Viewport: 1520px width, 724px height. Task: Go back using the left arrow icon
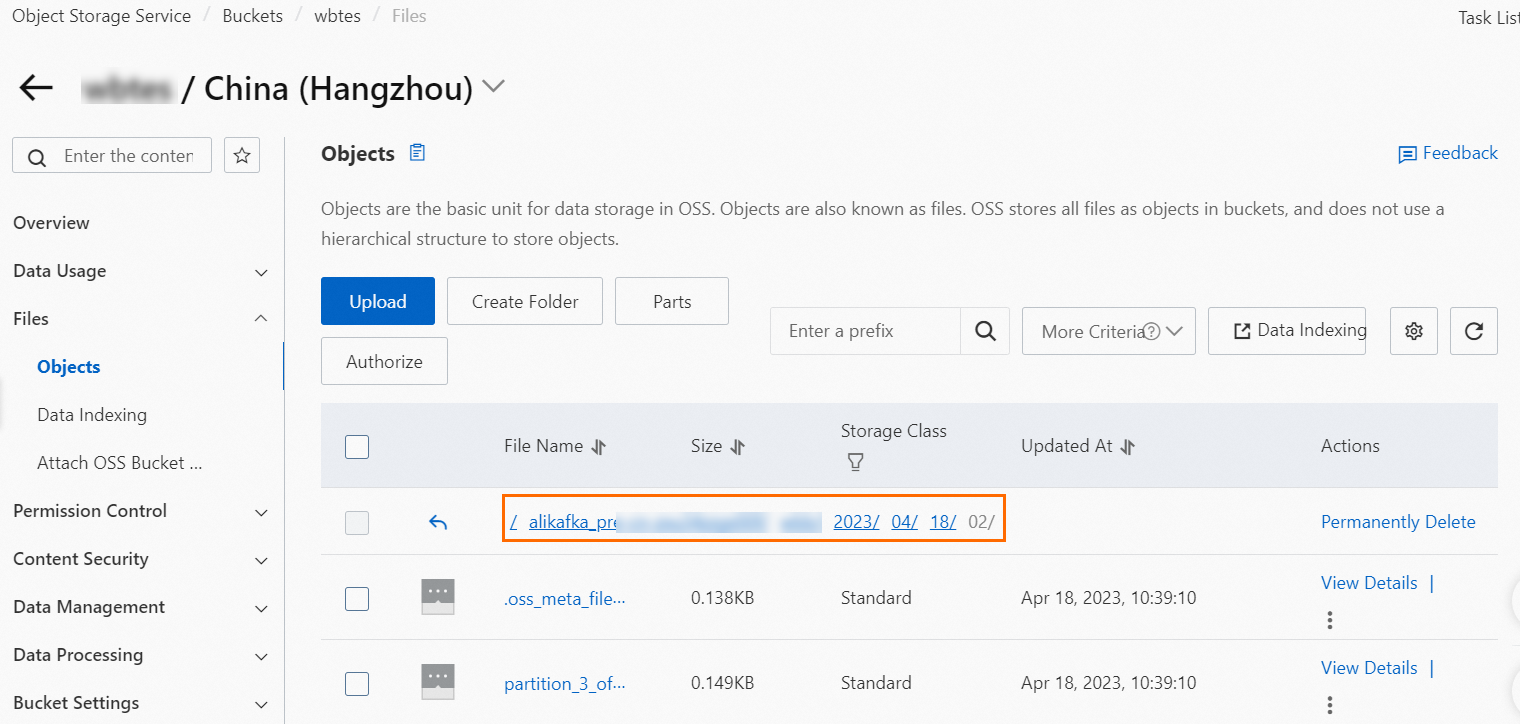pos(36,88)
